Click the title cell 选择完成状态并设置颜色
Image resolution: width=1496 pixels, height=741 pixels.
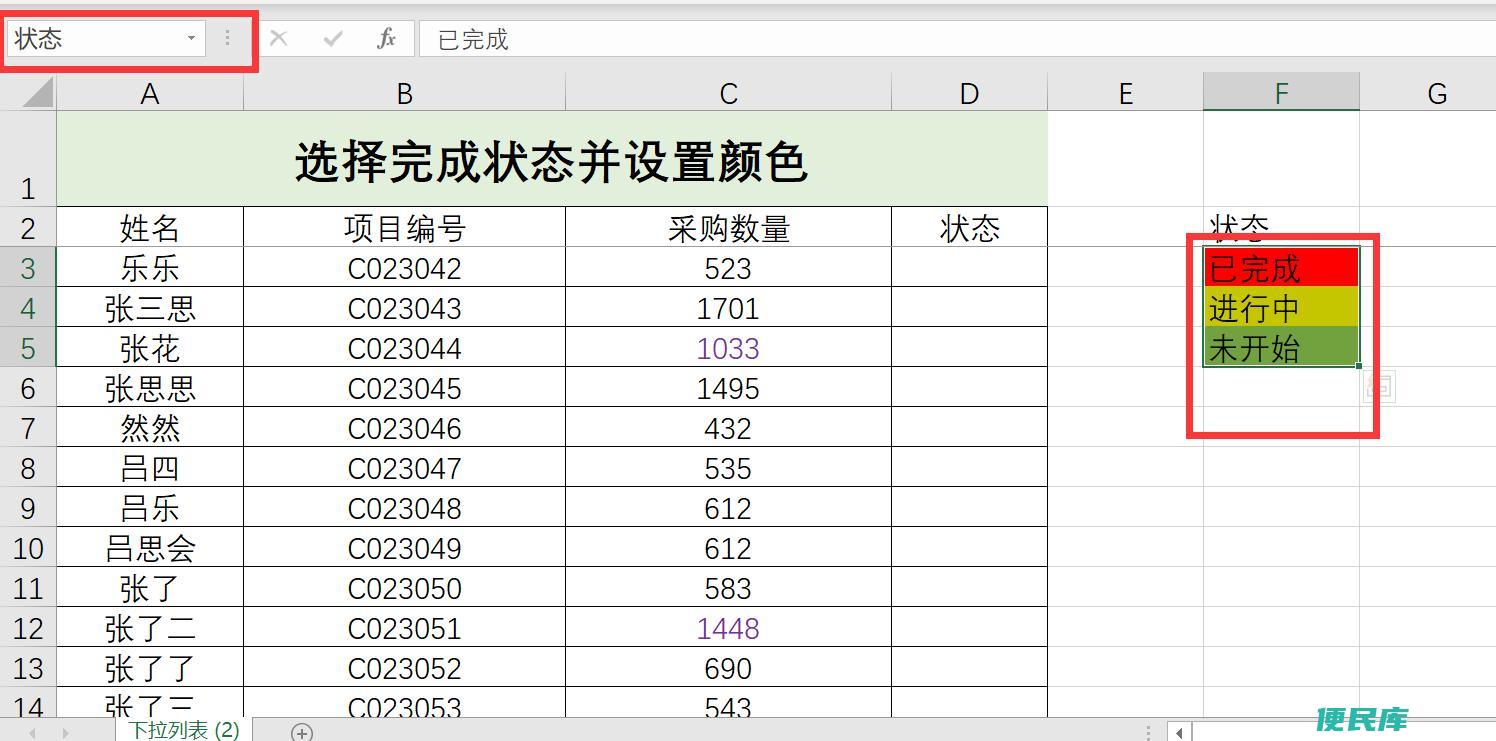pyautogui.click(x=552, y=158)
